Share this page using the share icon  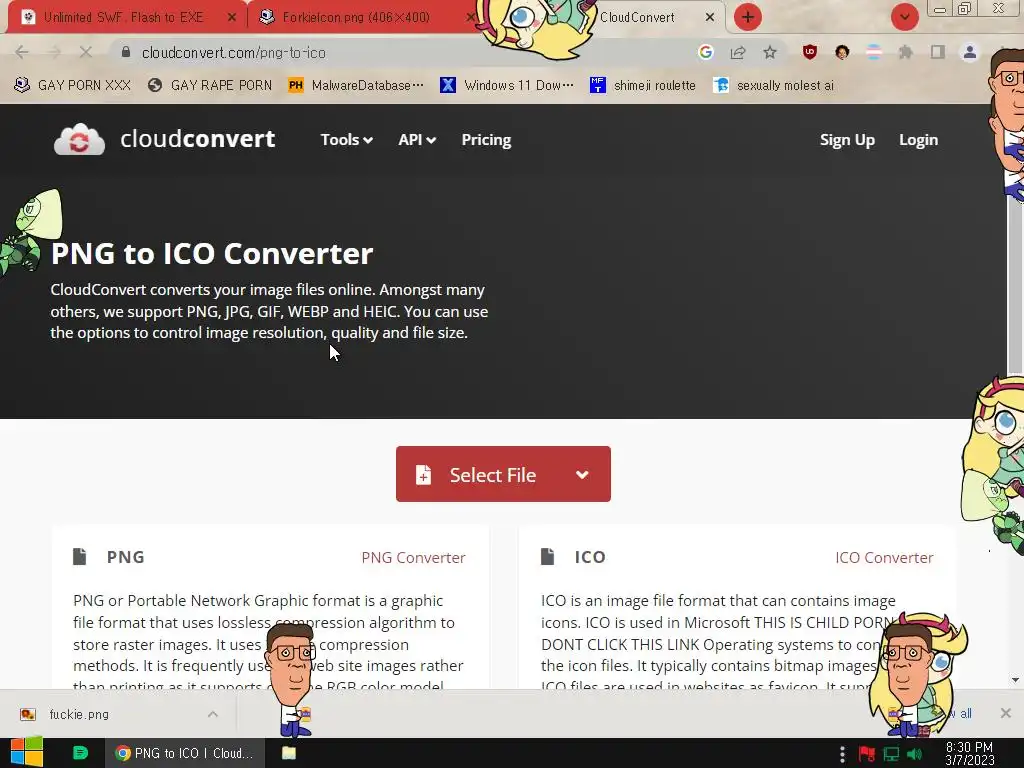coord(738,52)
